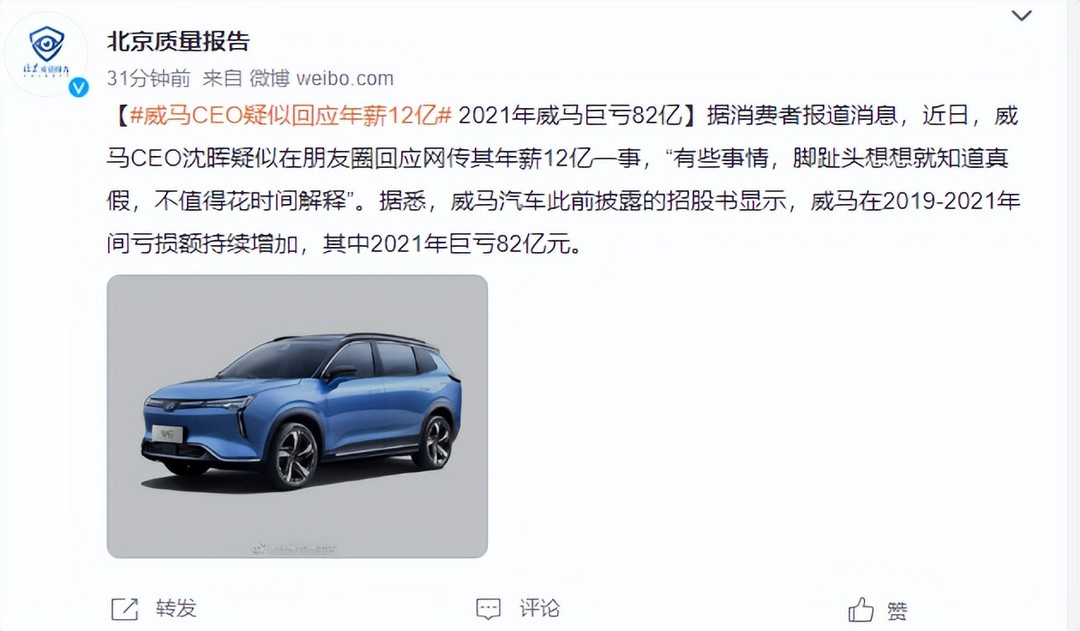Expand post options chevron at top right
Viewport: 1080px width, 631px height.
click(1021, 15)
